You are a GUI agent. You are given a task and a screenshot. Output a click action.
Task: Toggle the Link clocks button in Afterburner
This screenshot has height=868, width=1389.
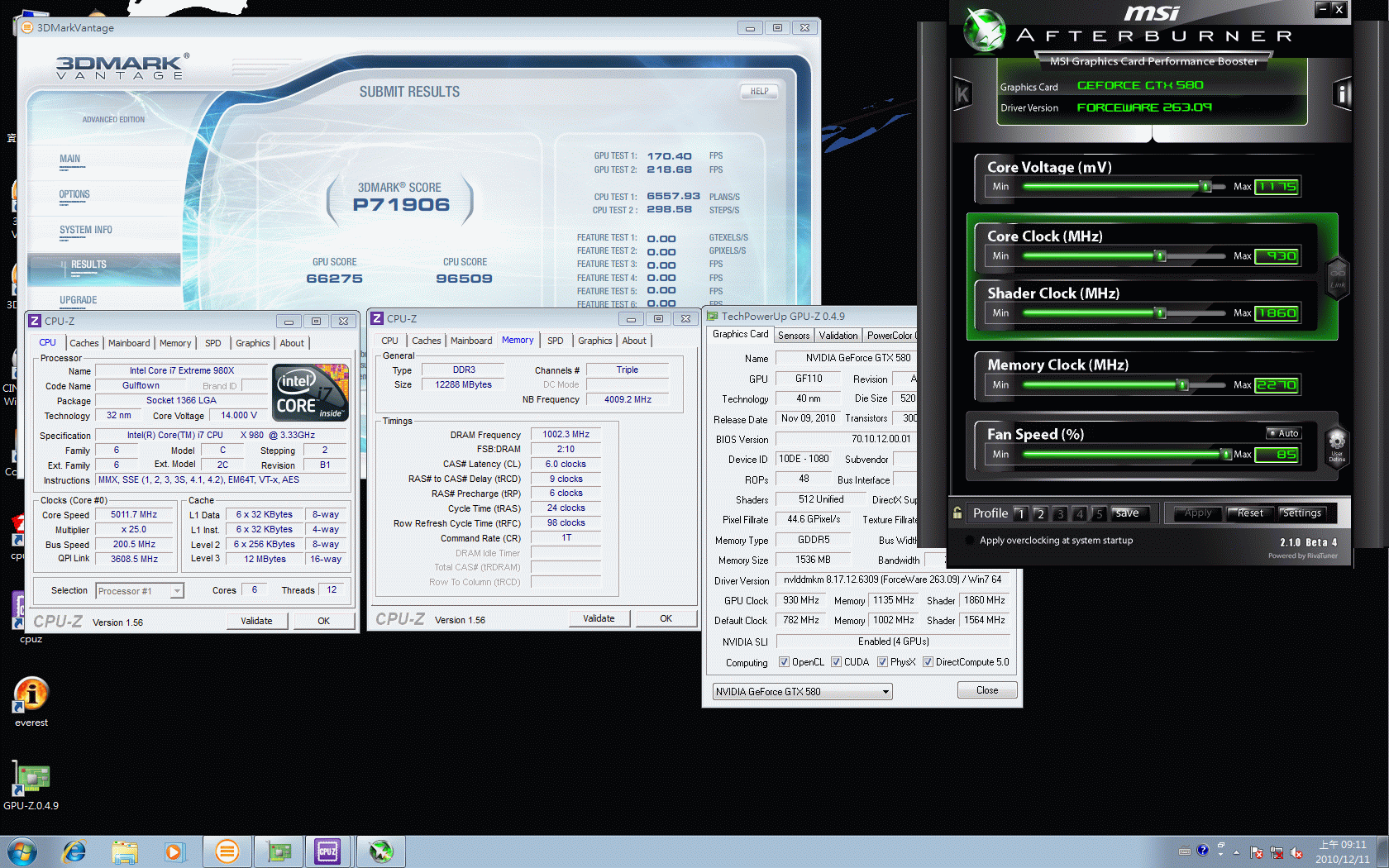tap(1337, 277)
